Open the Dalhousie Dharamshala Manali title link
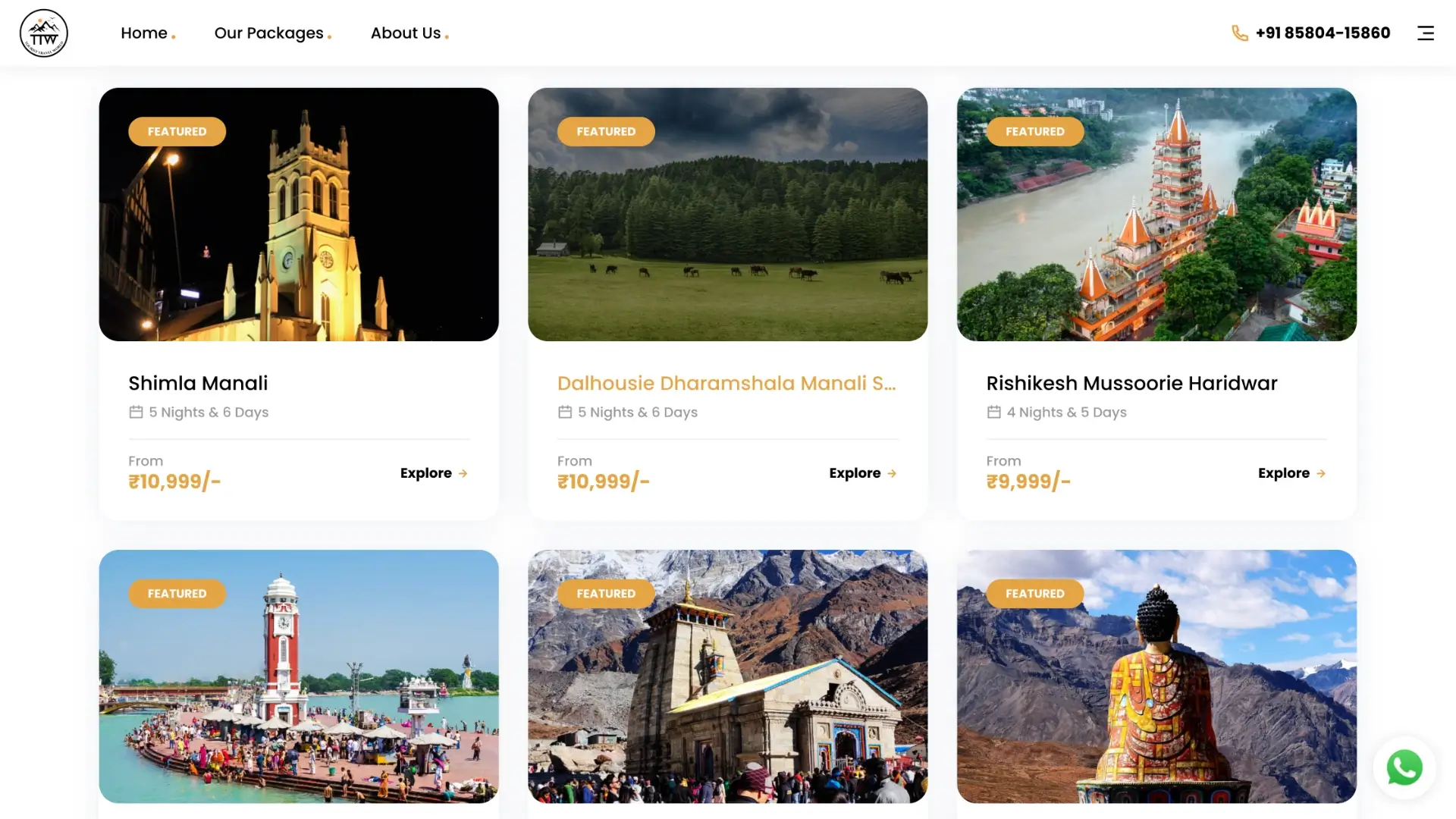This screenshot has width=1456, height=819. (726, 383)
